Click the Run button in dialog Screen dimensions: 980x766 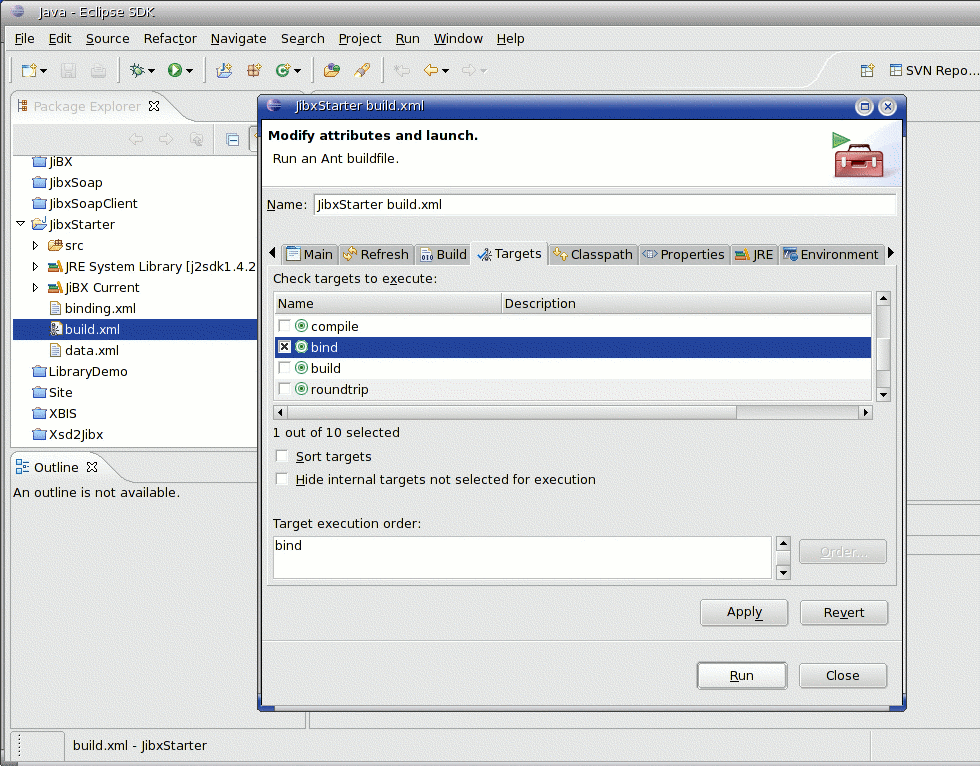(741, 676)
